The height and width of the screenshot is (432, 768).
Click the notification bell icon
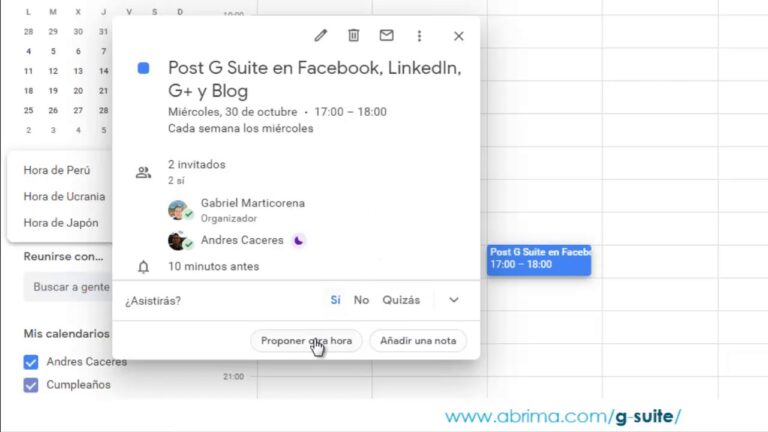144,267
